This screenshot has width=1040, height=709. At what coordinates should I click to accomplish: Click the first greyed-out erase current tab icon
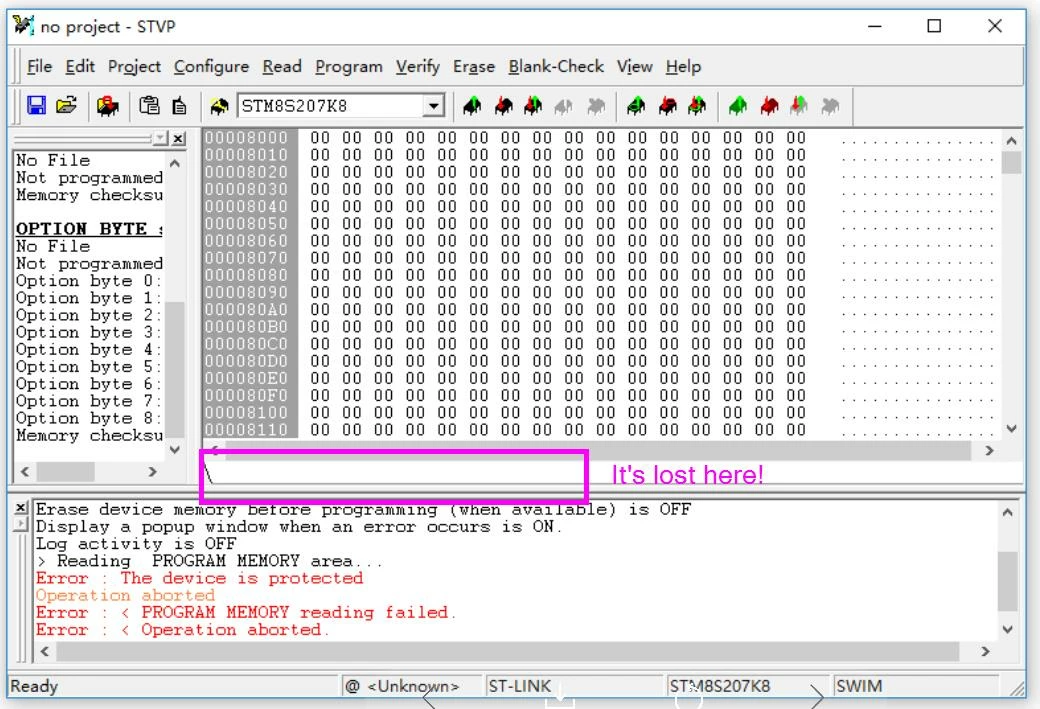(x=564, y=105)
